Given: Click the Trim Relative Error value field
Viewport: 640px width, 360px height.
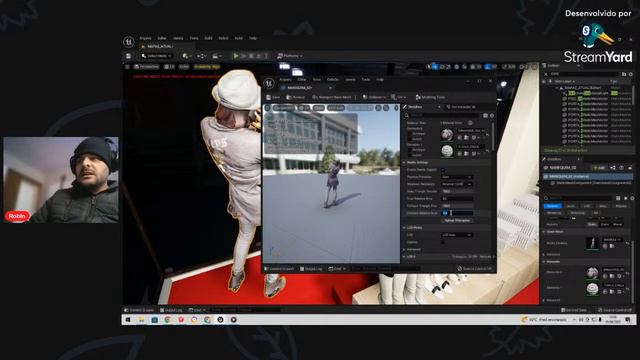Looking at the screenshot, I should point(457,198).
